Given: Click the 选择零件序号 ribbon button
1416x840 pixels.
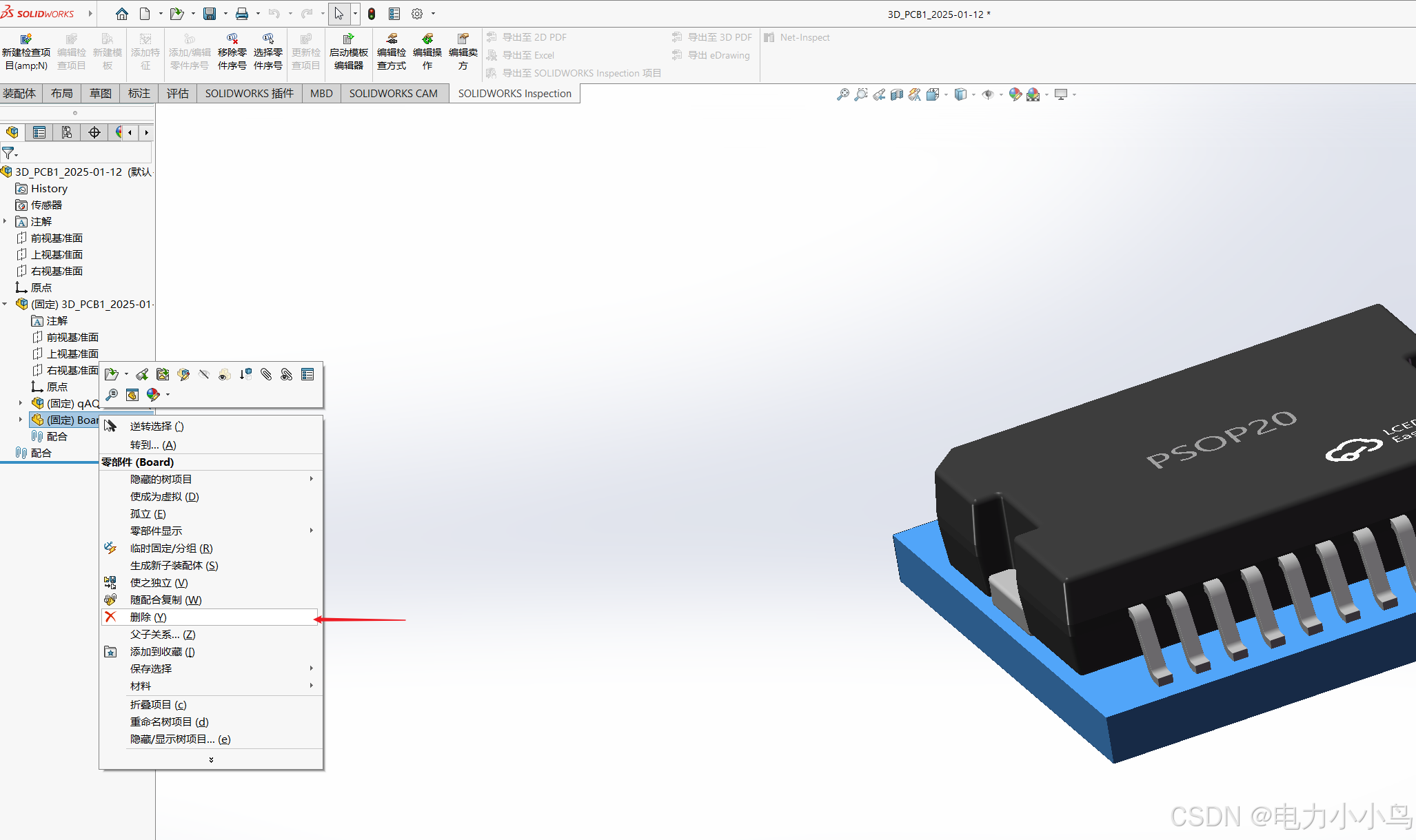Looking at the screenshot, I should (x=268, y=52).
